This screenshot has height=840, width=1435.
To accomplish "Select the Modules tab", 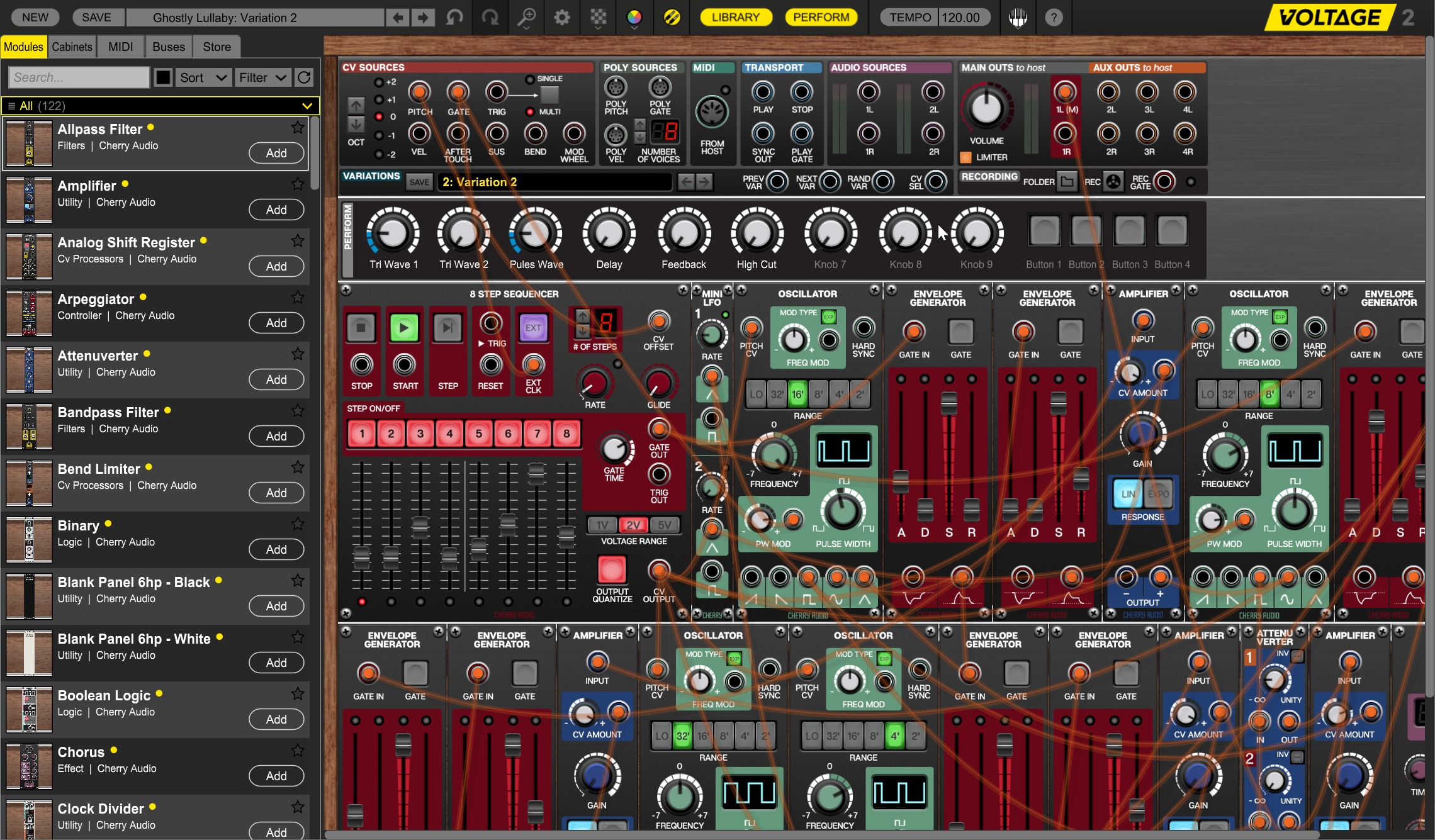I will tap(23, 47).
